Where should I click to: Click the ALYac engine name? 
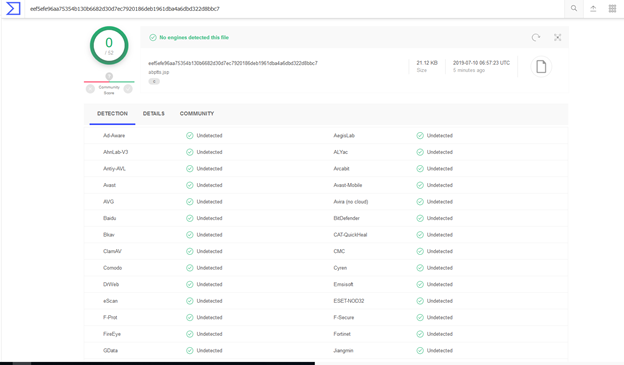pyautogui.click(x=341, y=152)
